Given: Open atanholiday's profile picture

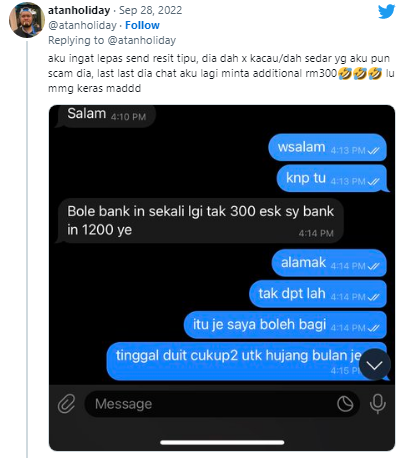Looking at the screenshot, I should click(27, 20).
